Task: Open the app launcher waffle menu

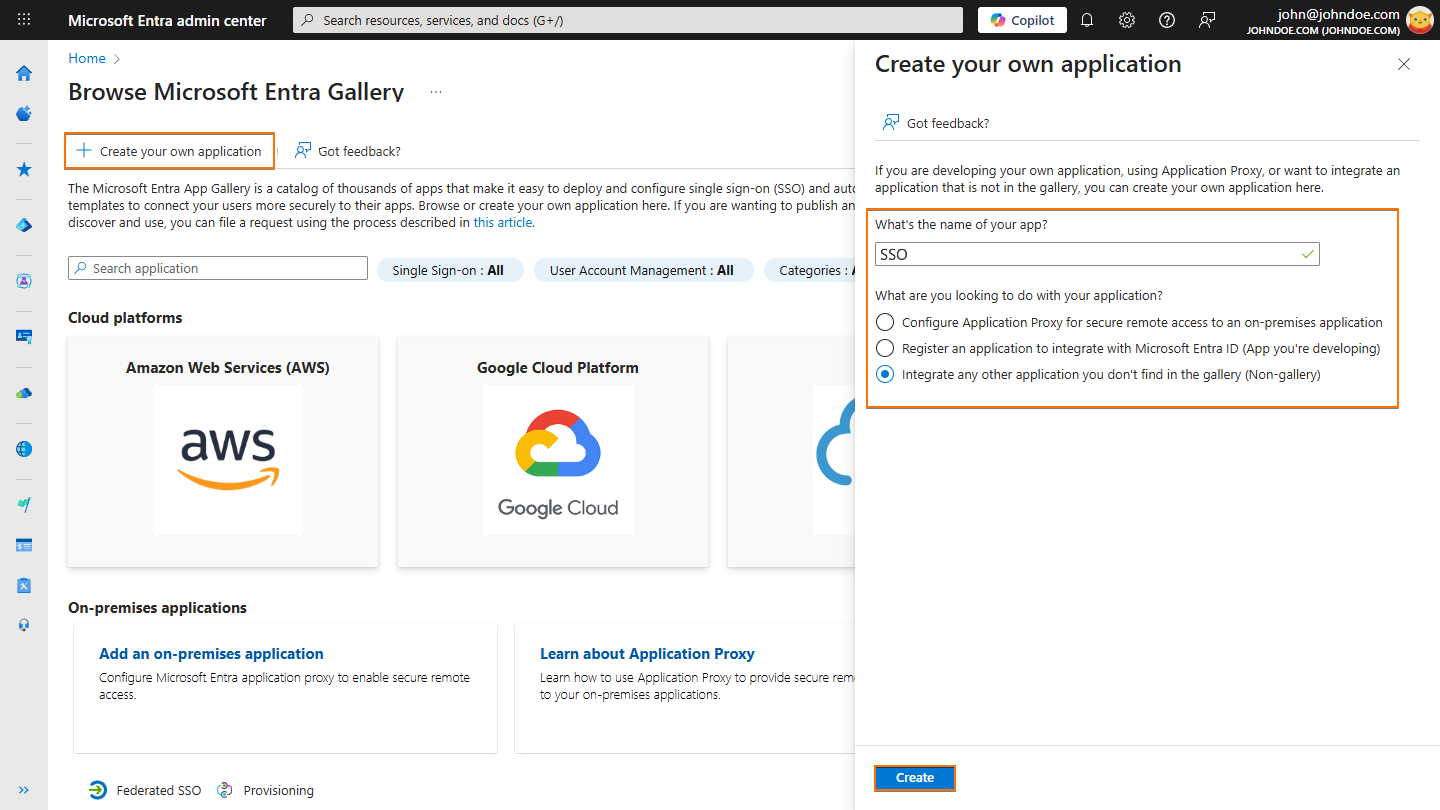Action: 23,19
